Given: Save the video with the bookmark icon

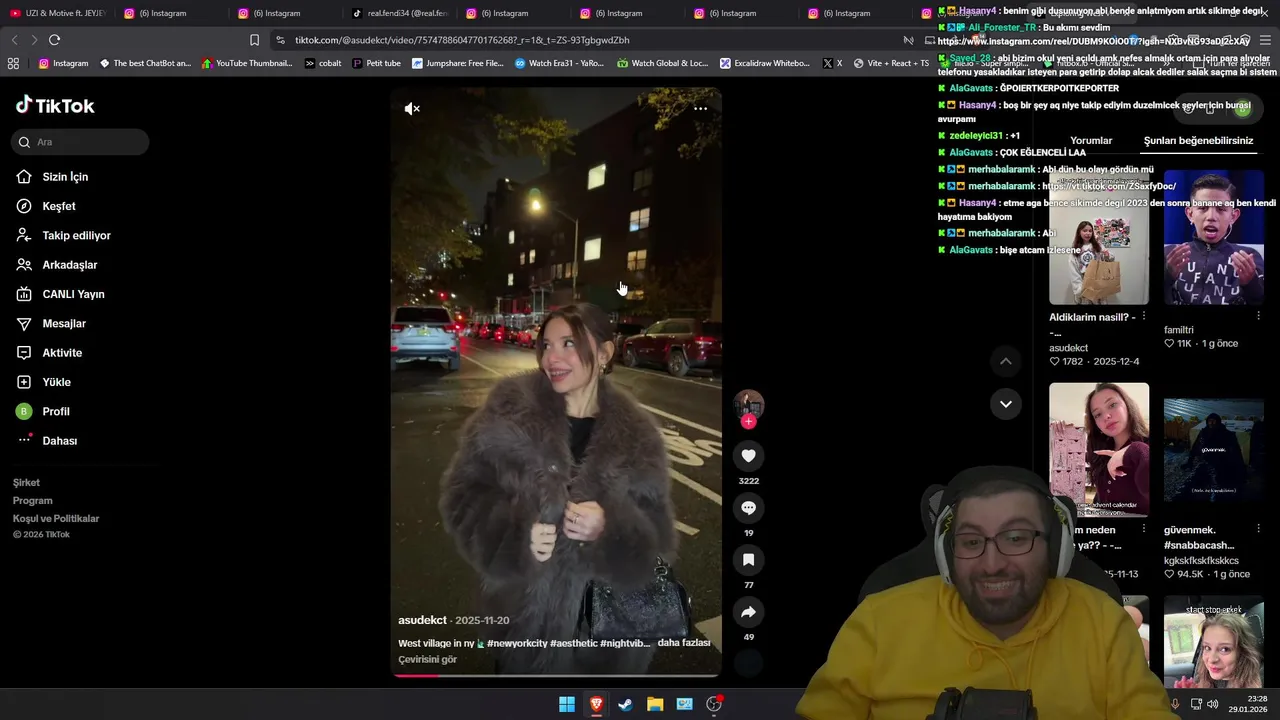Looking at the screenshot, I should point(748,560).
